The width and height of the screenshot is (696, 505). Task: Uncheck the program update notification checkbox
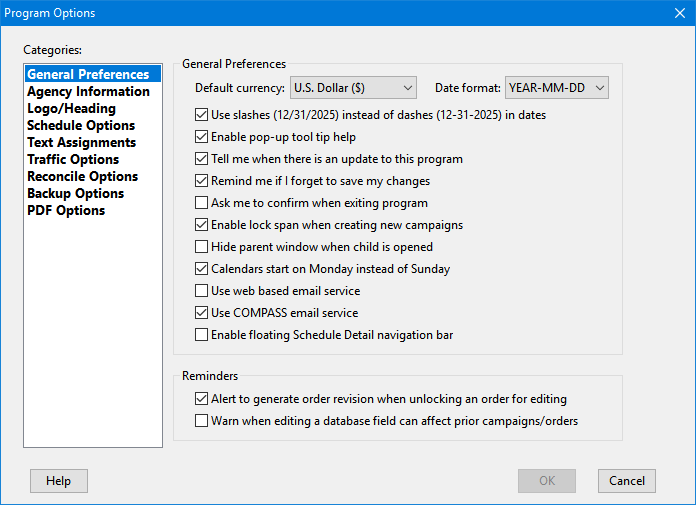click(202, 159)
